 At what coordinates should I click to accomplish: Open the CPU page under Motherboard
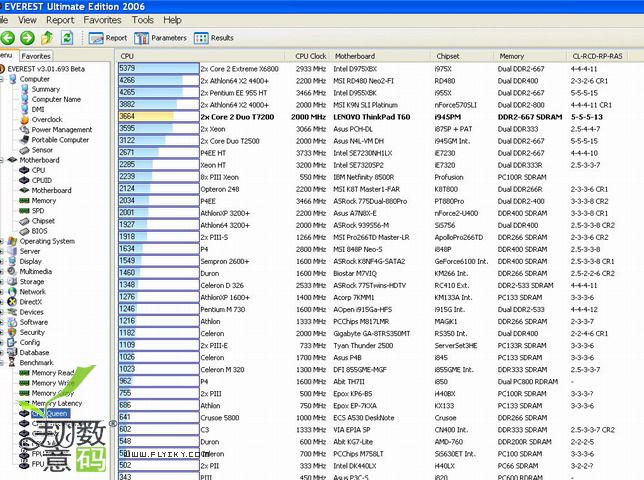[38, 170]
